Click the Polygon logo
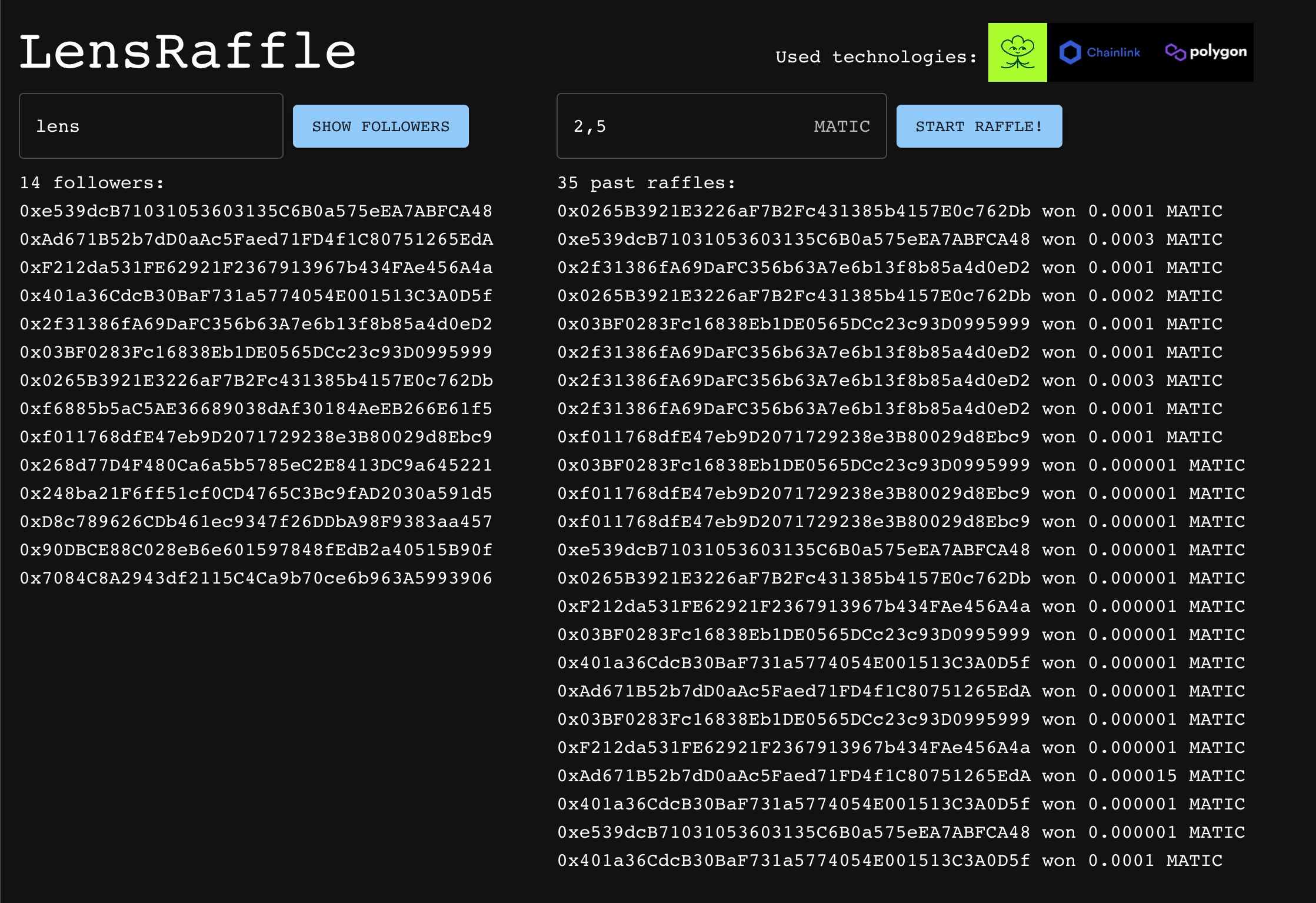The image size is (1316, 903). coord(1206,52)
